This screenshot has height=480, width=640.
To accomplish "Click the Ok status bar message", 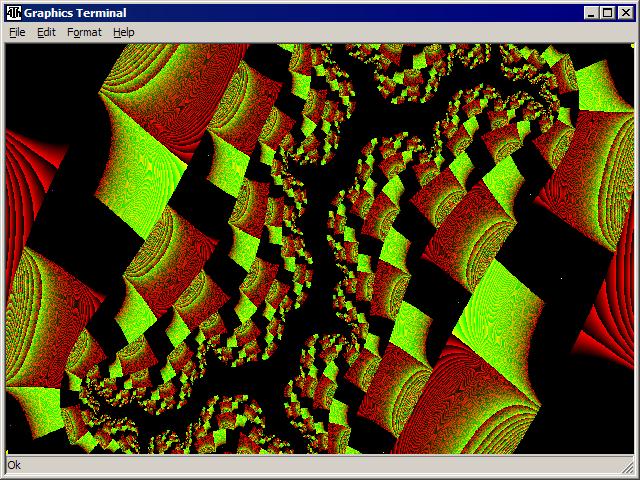I will [x=14, y=465].
